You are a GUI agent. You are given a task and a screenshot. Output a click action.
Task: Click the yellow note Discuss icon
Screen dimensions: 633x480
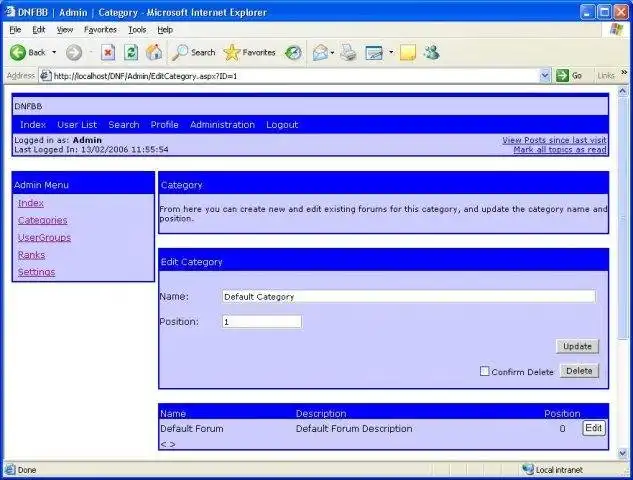[x=408, y=53]
